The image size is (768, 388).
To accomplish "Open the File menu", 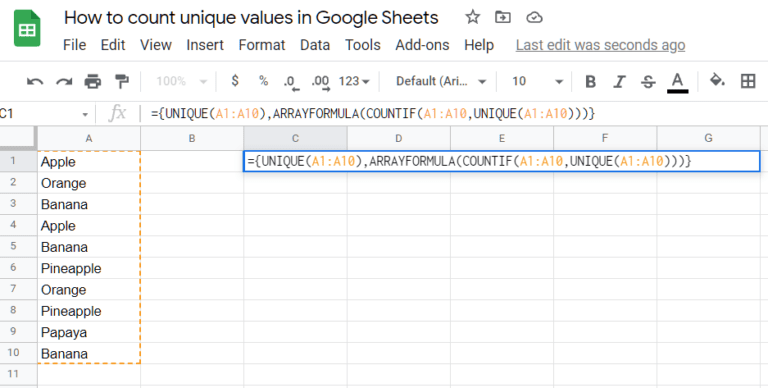I will click(74, 45).
